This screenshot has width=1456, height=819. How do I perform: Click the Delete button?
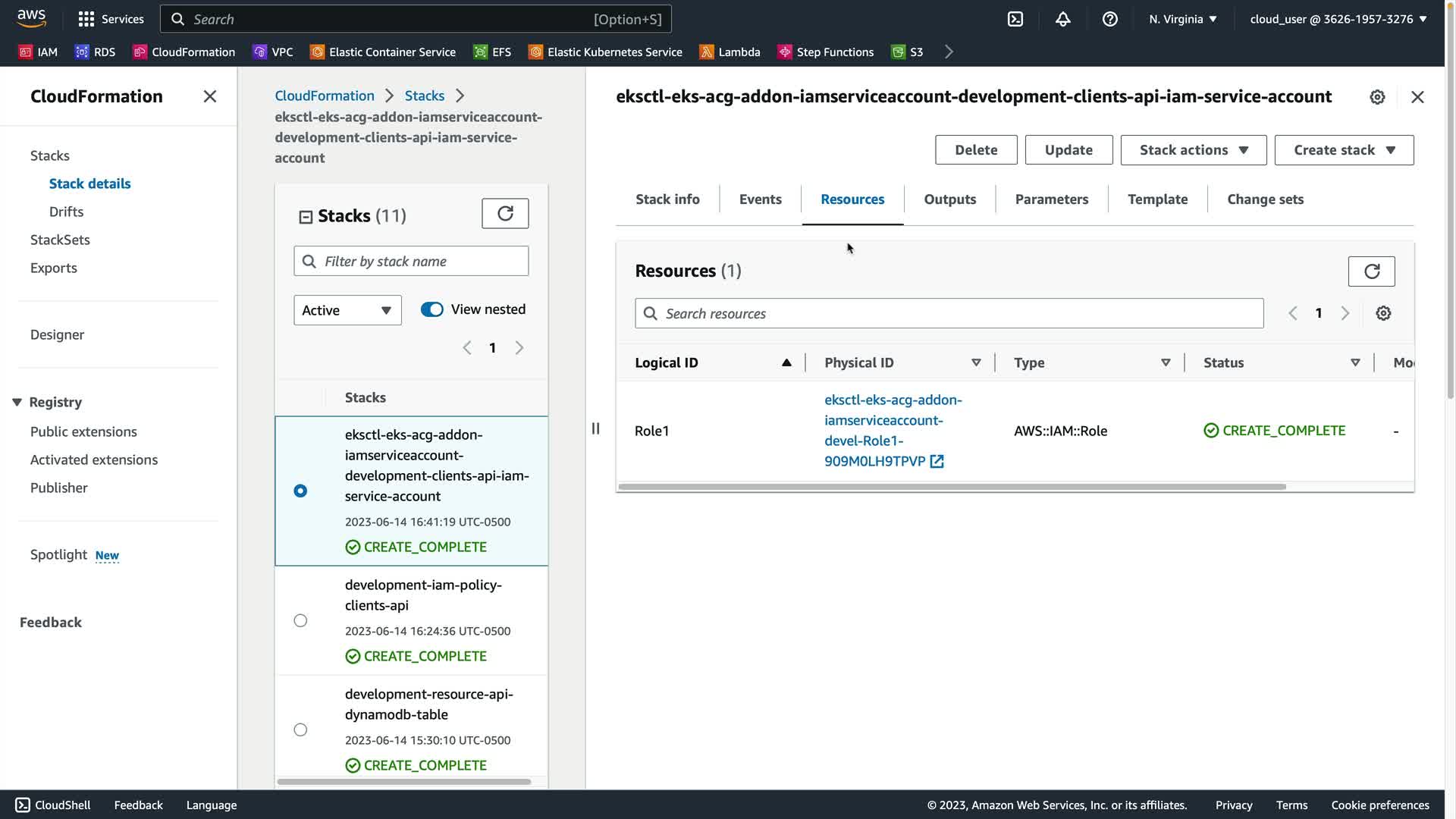pos(975,150)
